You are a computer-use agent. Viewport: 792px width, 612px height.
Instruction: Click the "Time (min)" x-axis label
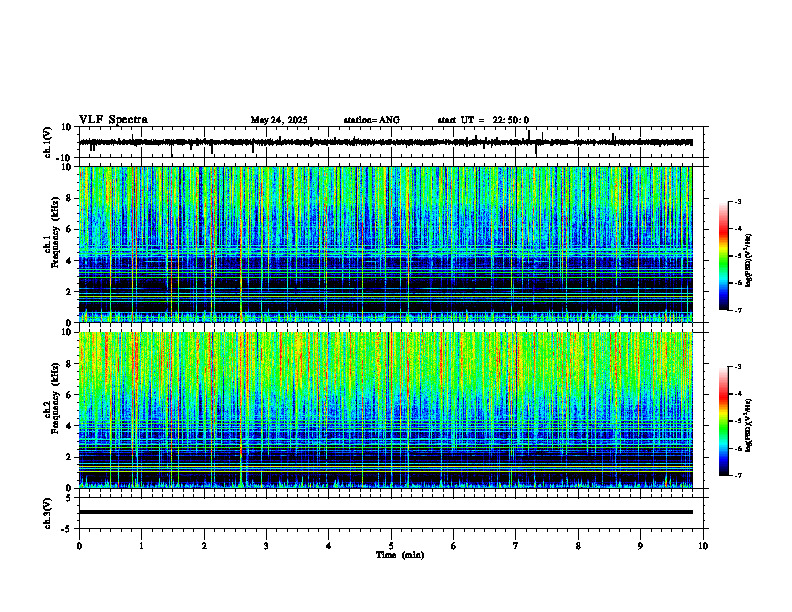tap(400, 555)
